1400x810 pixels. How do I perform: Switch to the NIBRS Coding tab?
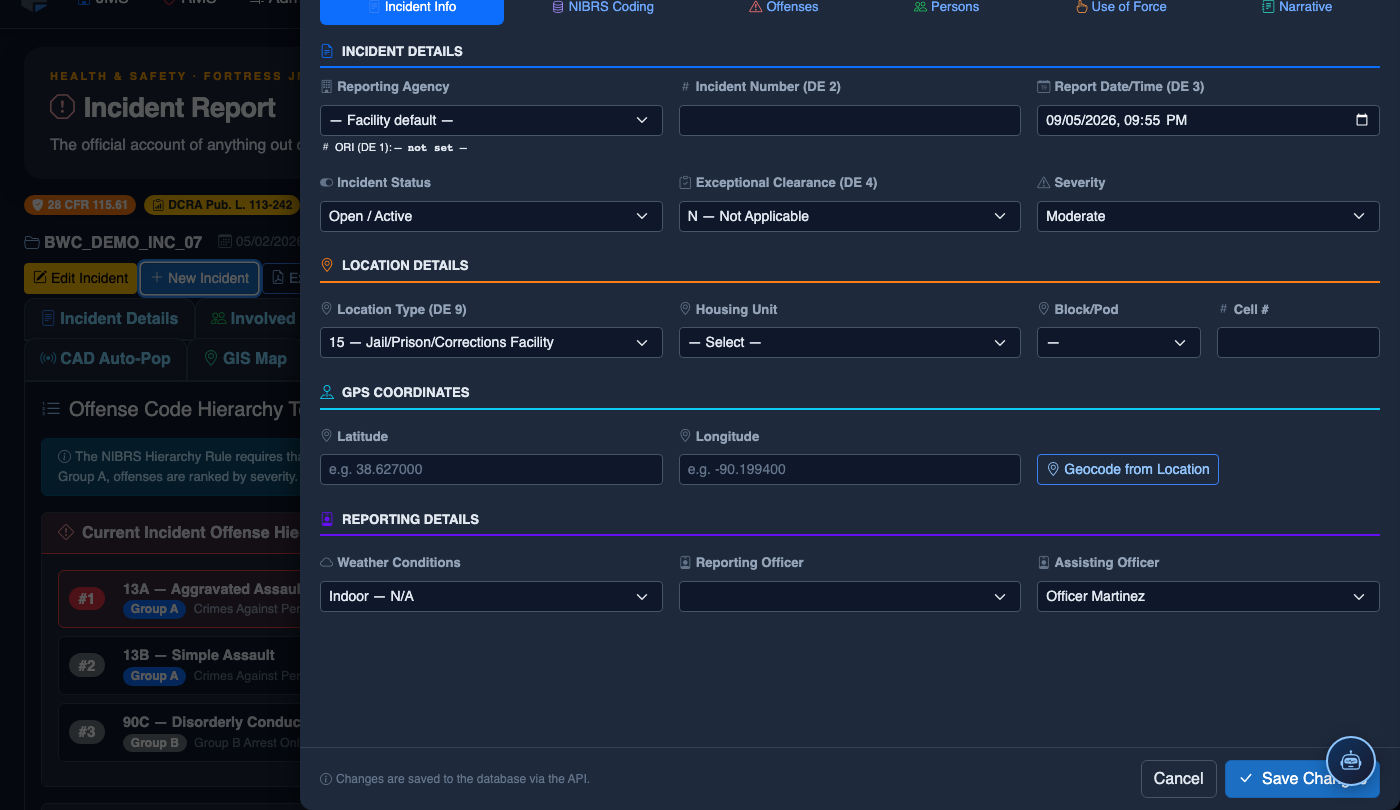pos(603,7)
